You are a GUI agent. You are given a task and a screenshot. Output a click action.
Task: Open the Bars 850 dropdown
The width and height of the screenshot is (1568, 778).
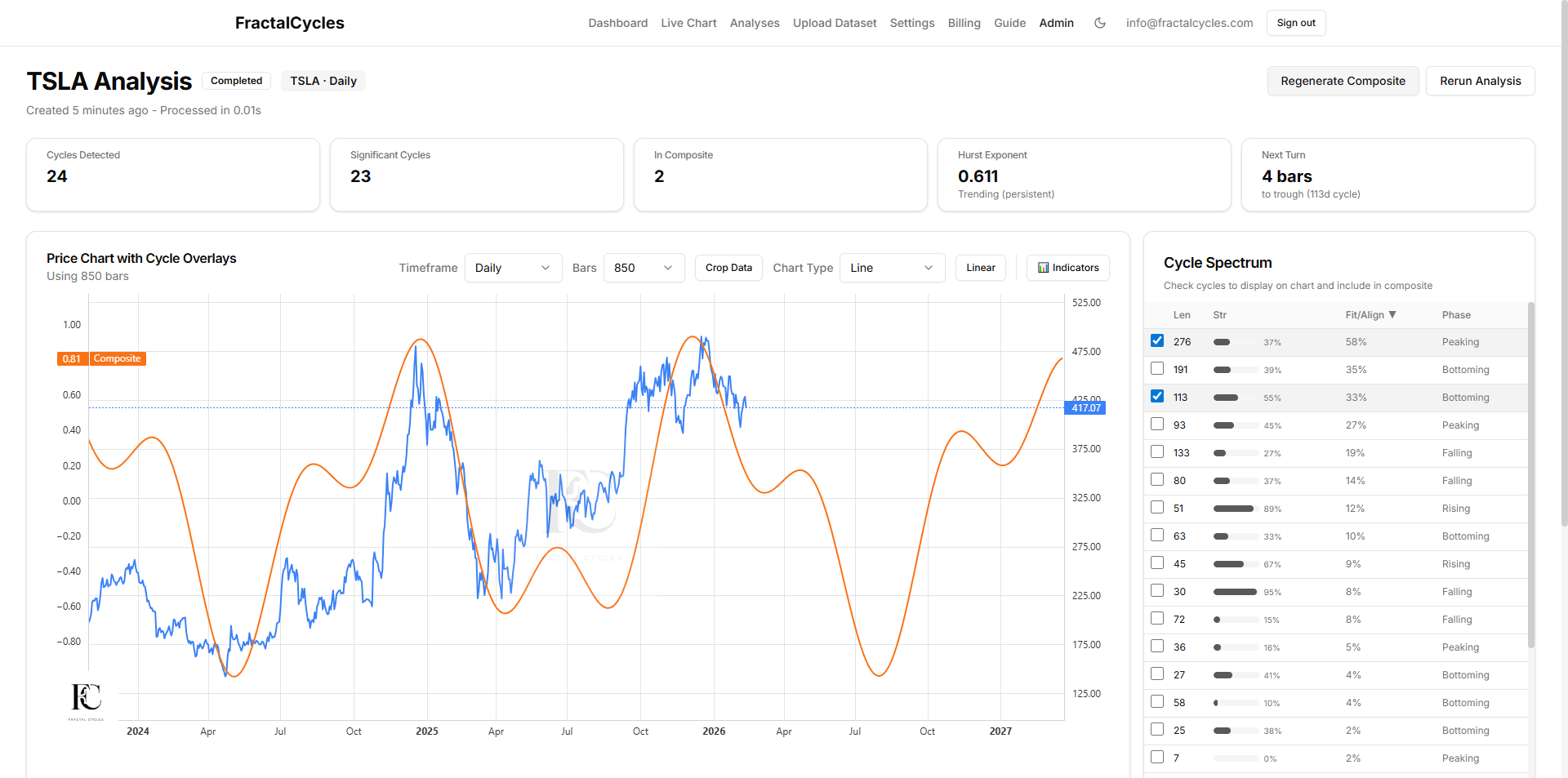(x=644, y=268)
